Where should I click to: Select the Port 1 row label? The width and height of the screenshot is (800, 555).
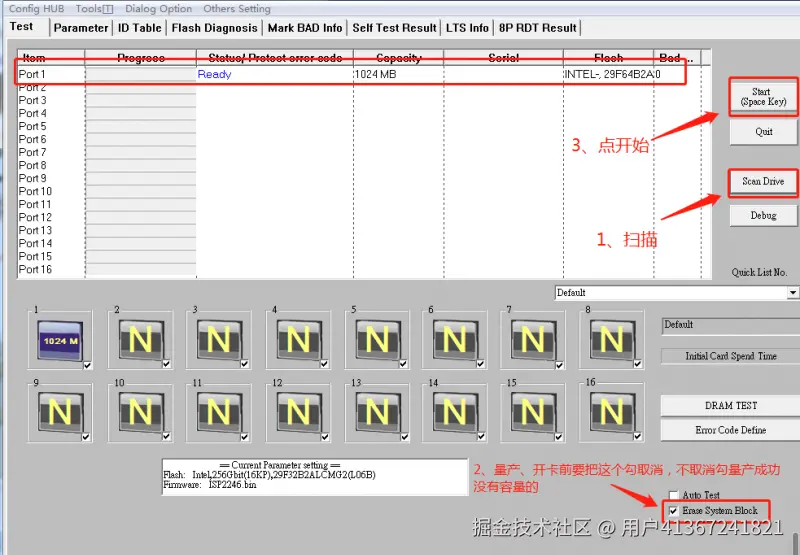click(x=32, y=74)
